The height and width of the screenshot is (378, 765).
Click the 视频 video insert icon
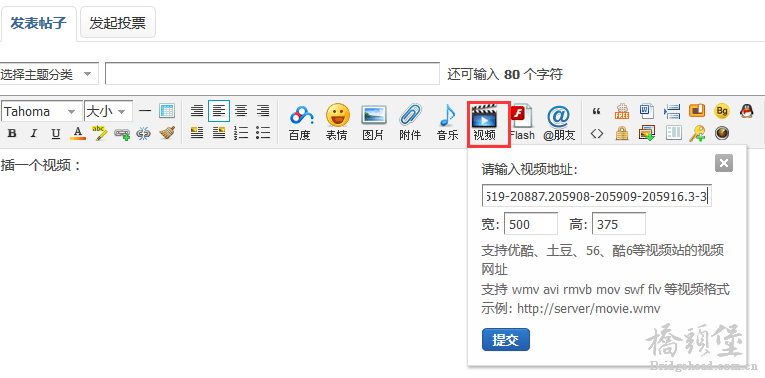point(484,123)
